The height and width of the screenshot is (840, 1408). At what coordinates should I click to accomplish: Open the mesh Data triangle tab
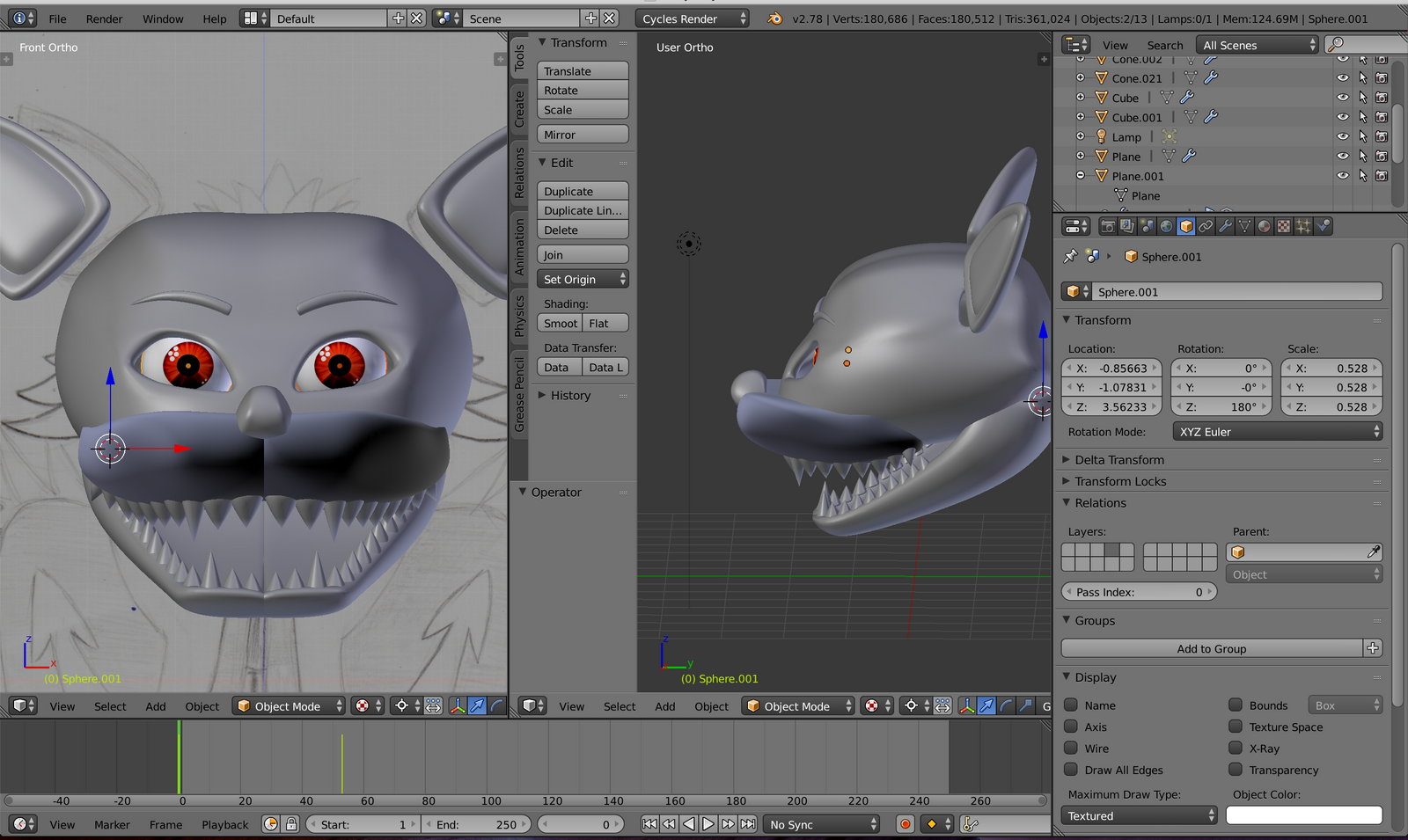[x=1244, y=226]
